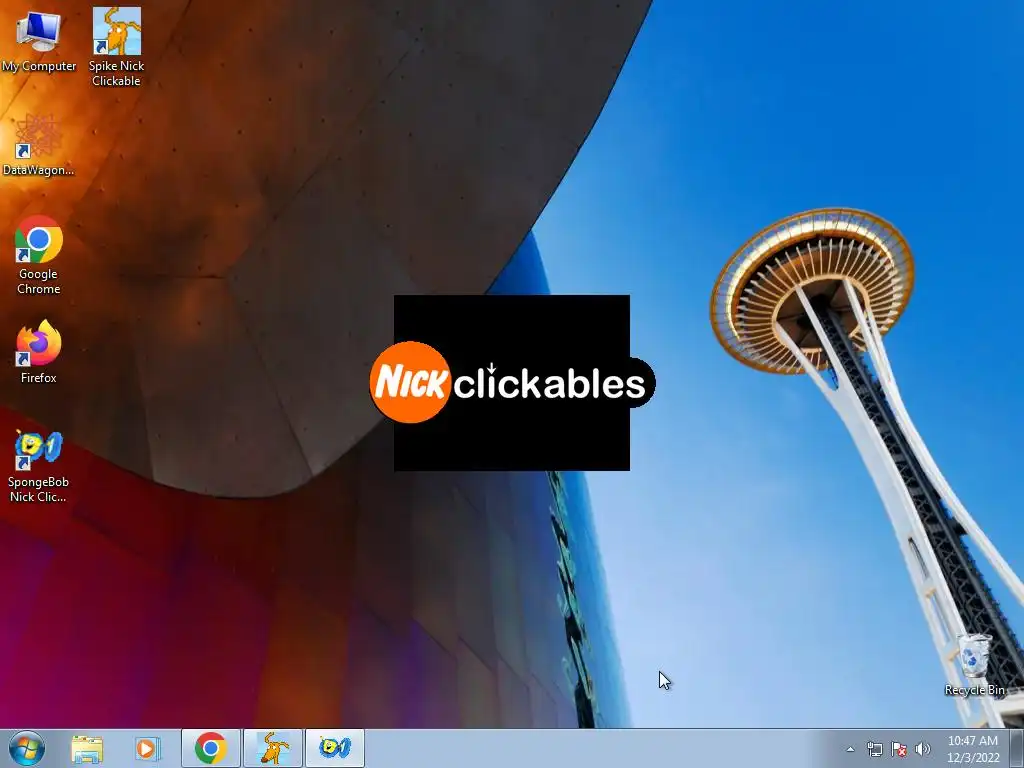The width and height of the screenshot is (1024, 768).
Task: Show hidden system tray icons
Action: click(850, 749)
